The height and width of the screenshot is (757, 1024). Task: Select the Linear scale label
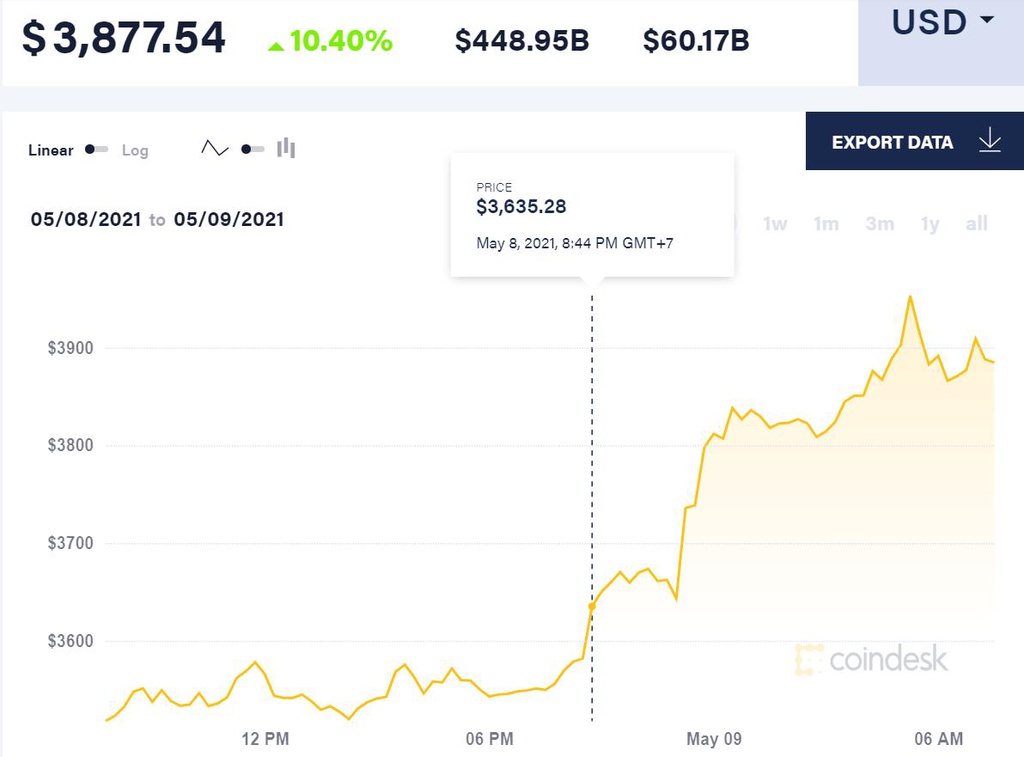[x=51, y=150]
